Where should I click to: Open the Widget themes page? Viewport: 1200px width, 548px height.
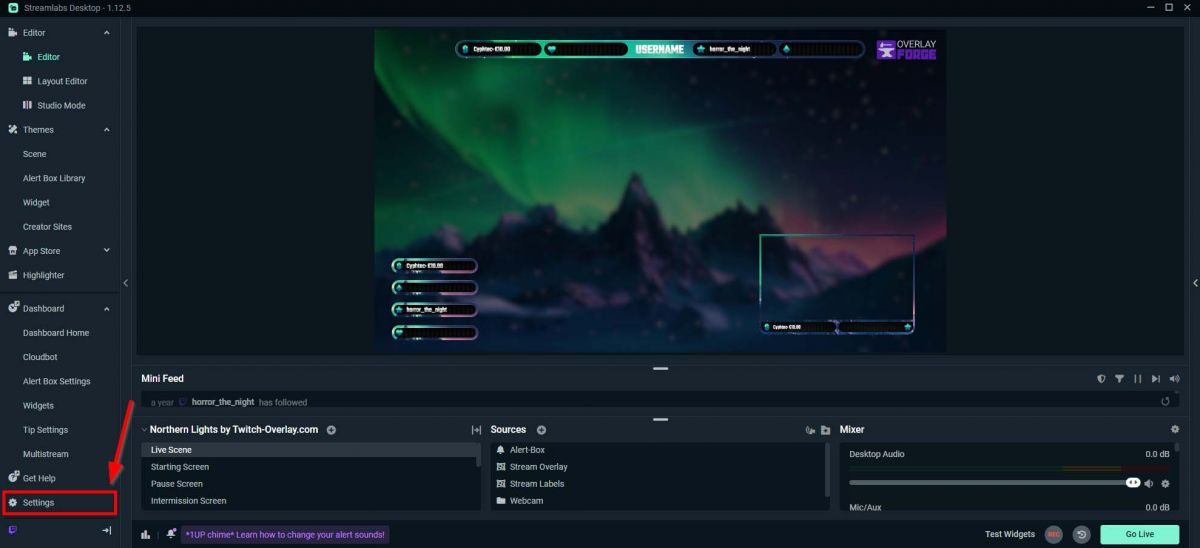coord(36,202)
